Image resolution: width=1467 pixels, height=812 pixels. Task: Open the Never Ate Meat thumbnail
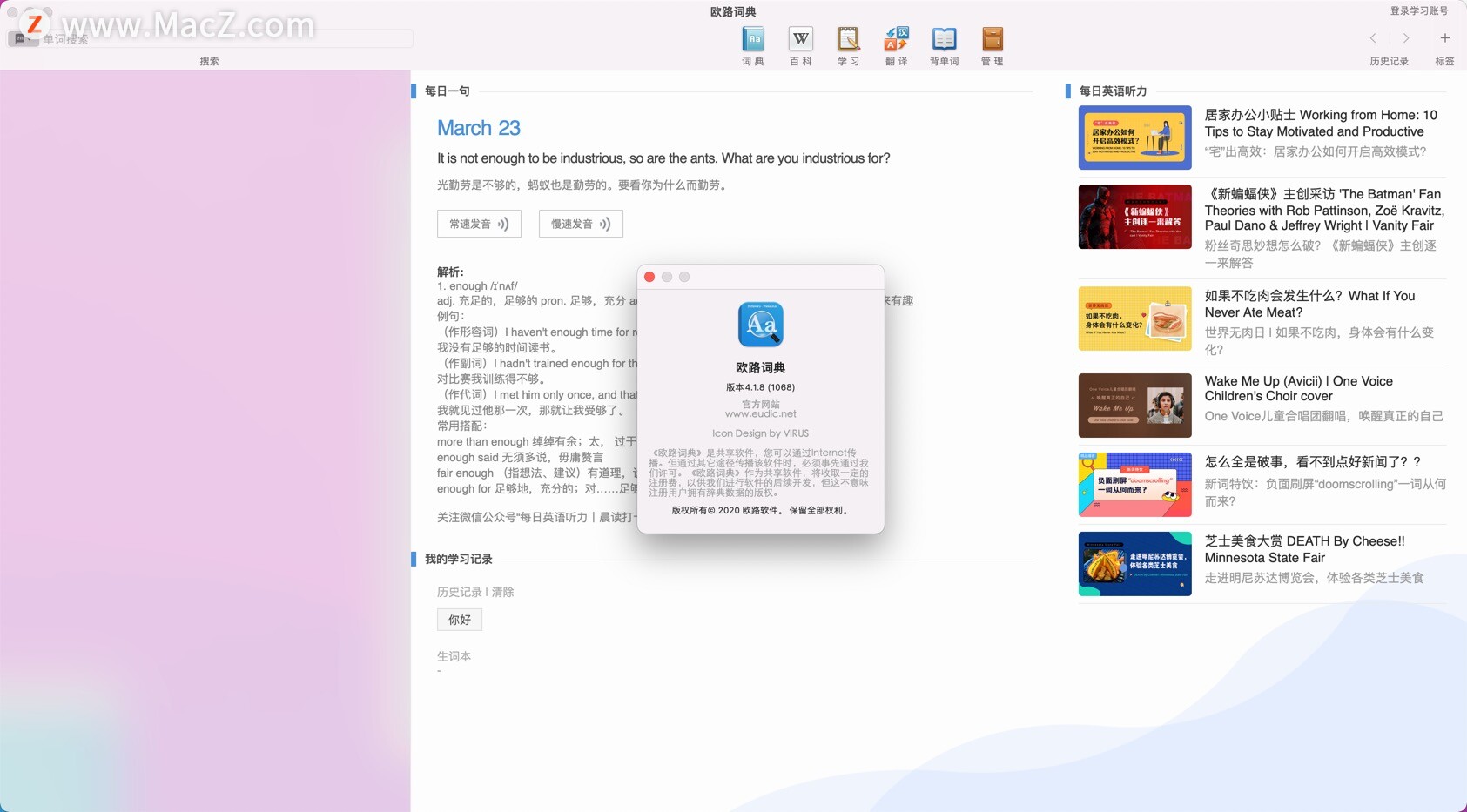pos(1134,319)
